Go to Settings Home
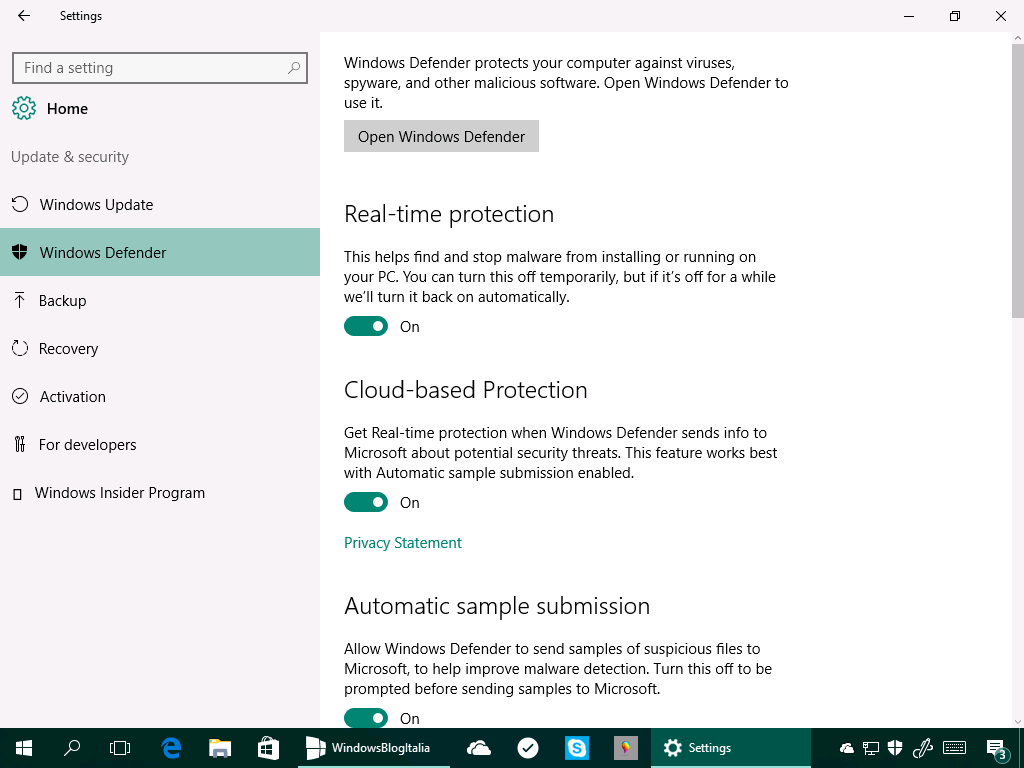The height and width of the screenshot is (768, 1024). 160,108
